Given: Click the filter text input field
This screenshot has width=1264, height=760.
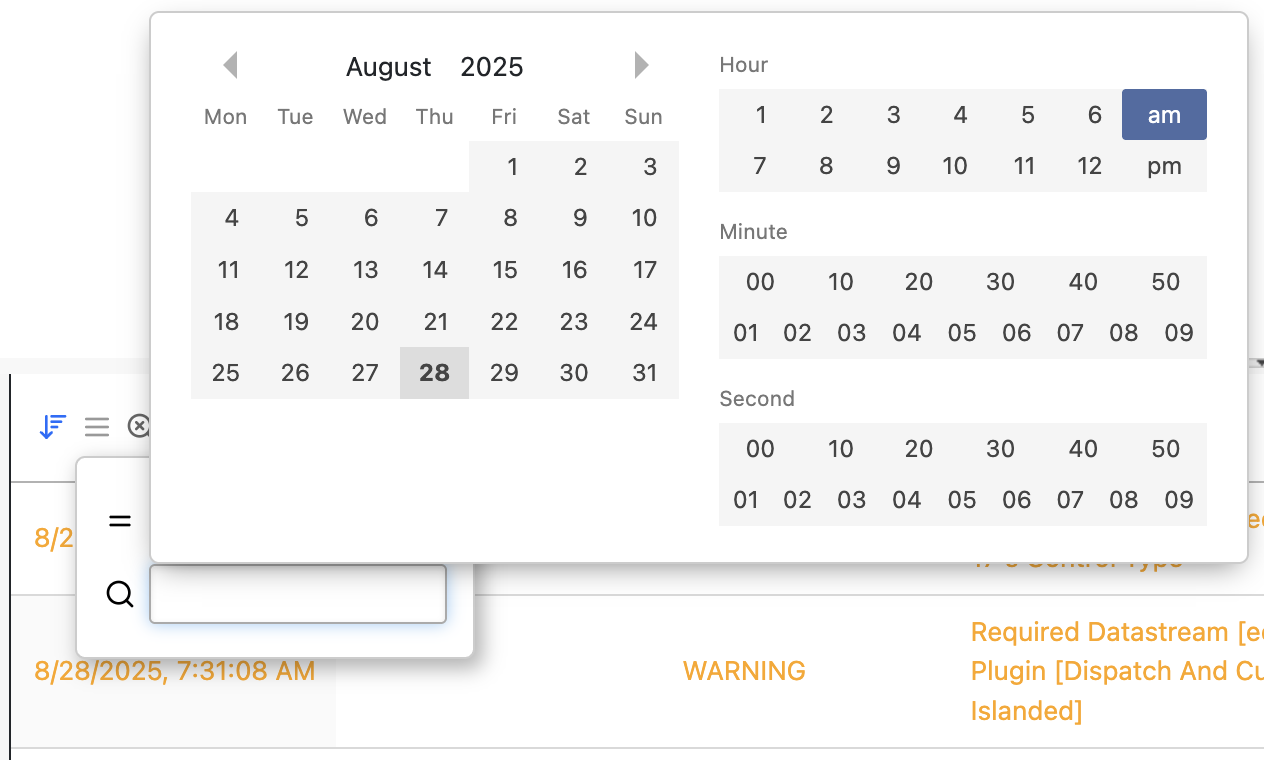Looking at the screenshot, I should point(298,594).
